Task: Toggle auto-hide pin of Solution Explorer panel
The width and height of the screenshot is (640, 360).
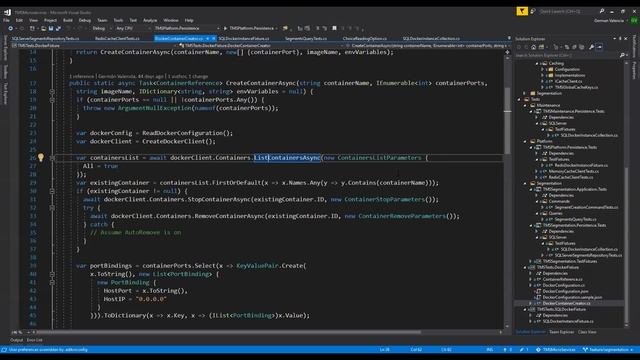Action: (x=620, y=38)
